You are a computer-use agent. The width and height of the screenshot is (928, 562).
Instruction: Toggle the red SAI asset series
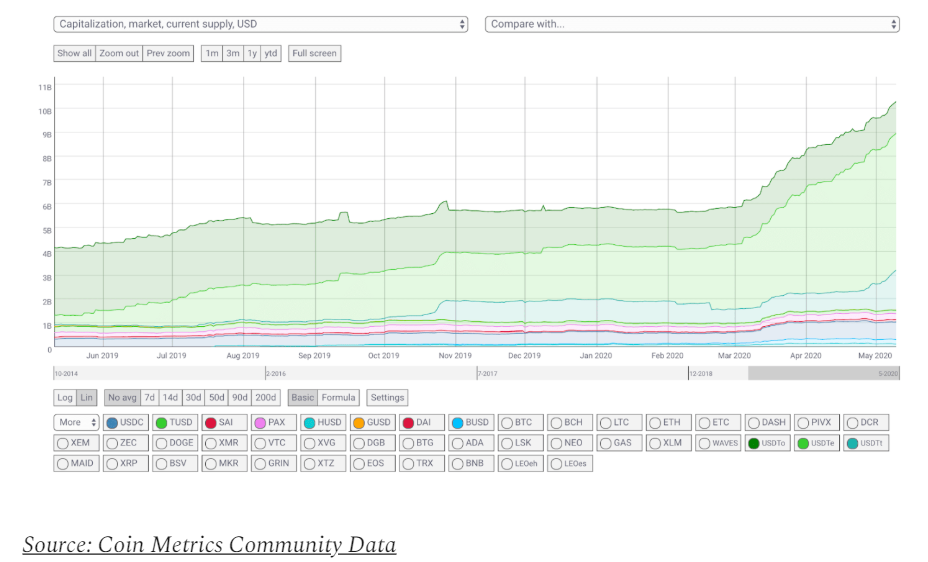[225, 423]
